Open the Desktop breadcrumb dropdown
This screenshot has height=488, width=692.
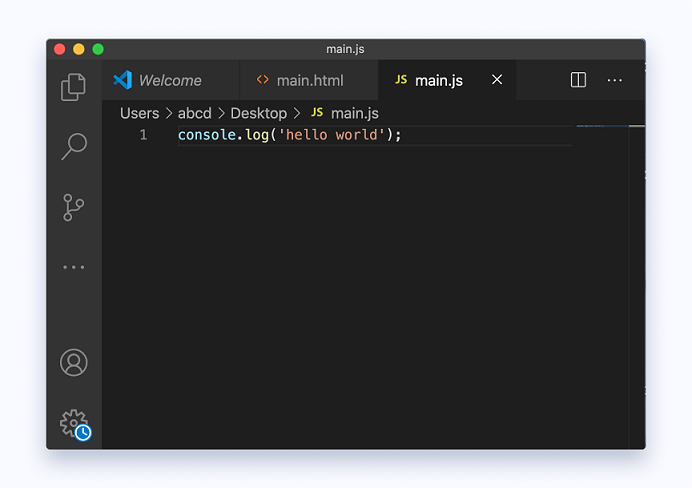(x=258, y=113)
